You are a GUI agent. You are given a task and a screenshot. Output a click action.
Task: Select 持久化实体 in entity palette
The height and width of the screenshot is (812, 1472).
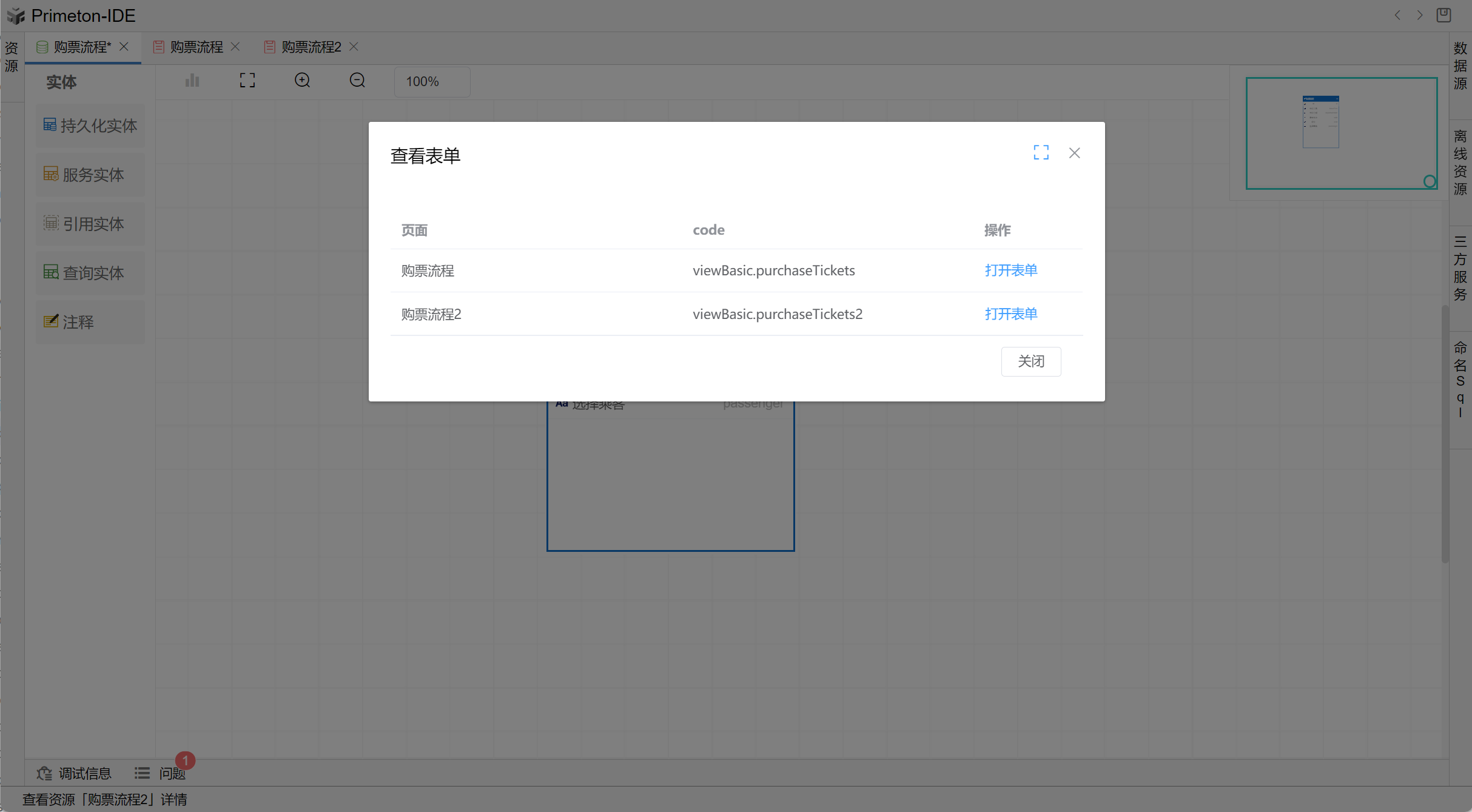pyautogui.click(x=90, y=126)
